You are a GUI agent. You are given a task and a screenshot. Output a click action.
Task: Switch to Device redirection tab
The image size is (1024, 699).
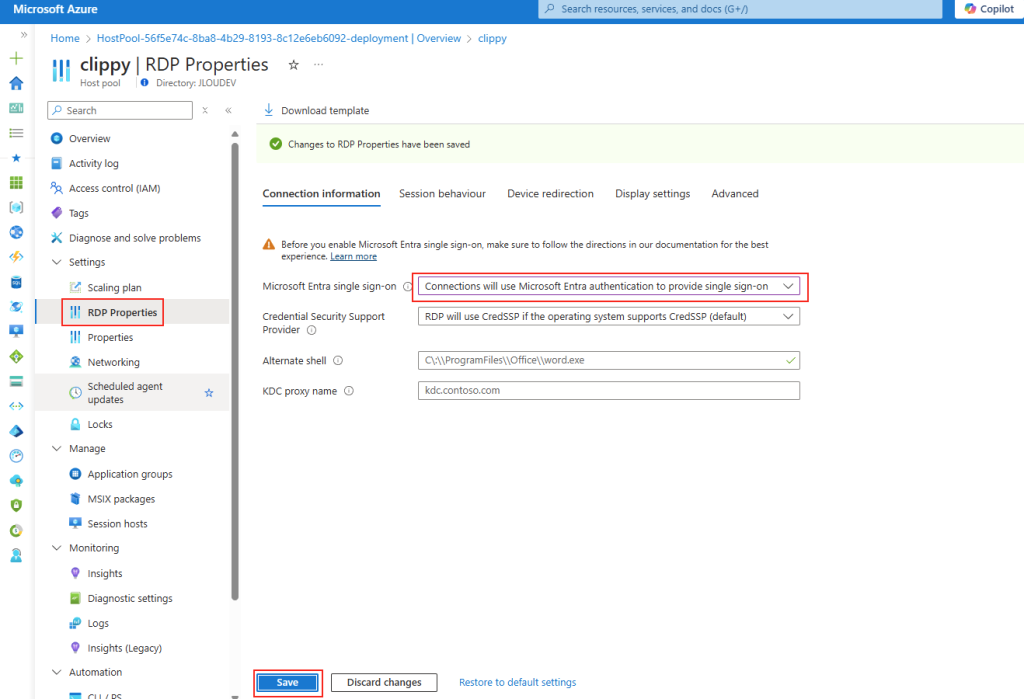551,193
